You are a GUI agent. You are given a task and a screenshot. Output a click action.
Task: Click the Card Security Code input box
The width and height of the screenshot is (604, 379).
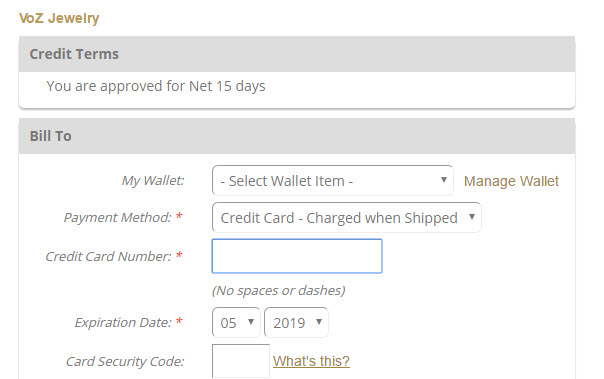(241, 361)
